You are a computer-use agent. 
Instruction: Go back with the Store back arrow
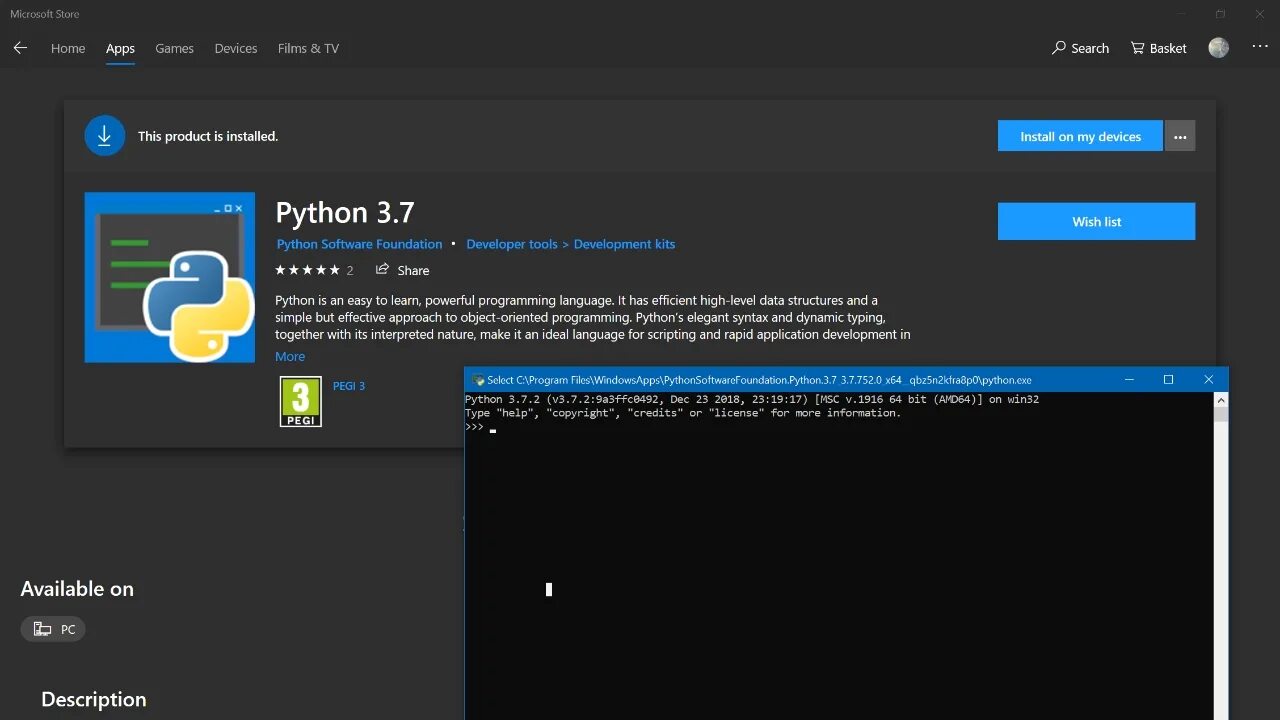(x=20, y=48)
